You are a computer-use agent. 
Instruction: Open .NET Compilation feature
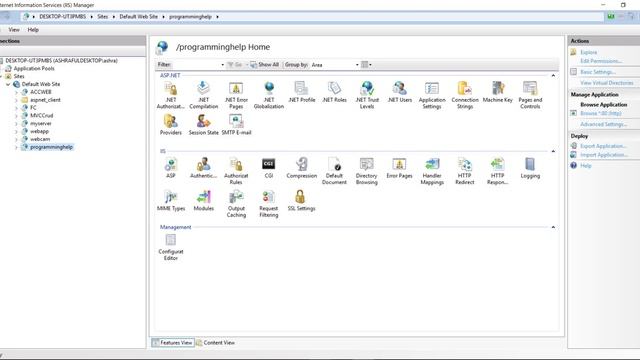pos(203,95)
